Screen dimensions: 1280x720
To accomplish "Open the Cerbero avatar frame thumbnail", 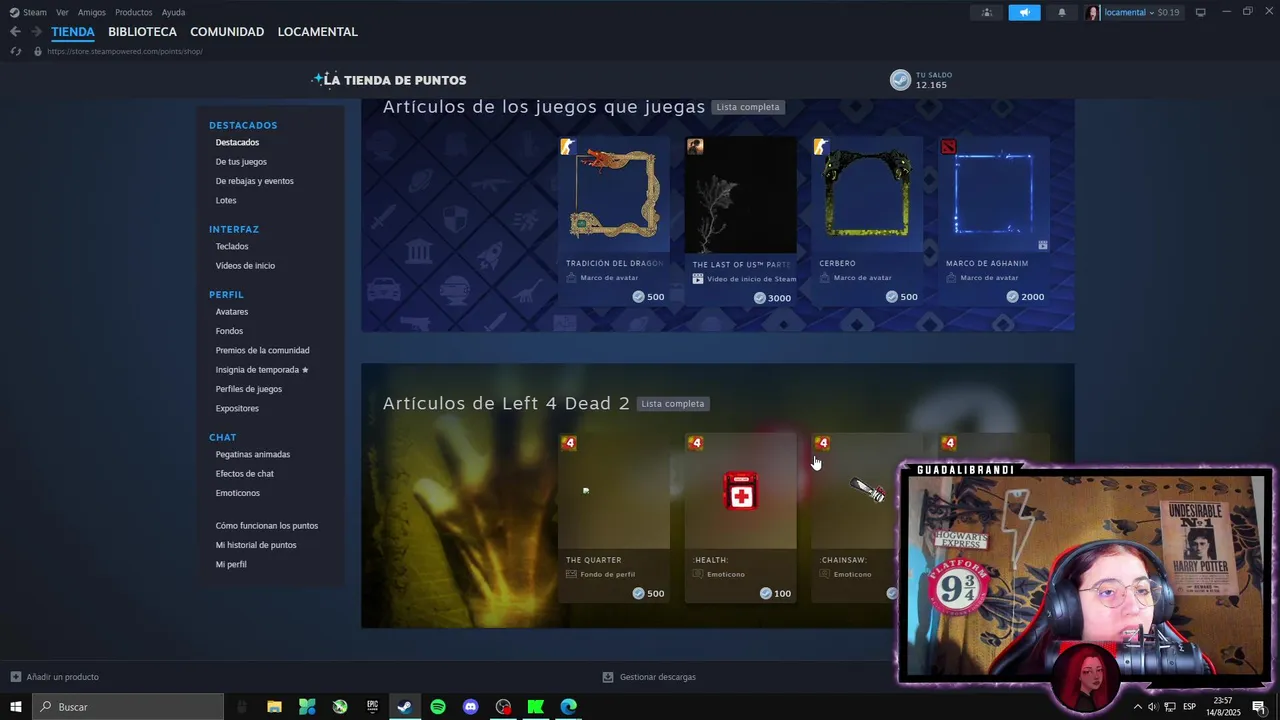I will click(x=867, y=194).
